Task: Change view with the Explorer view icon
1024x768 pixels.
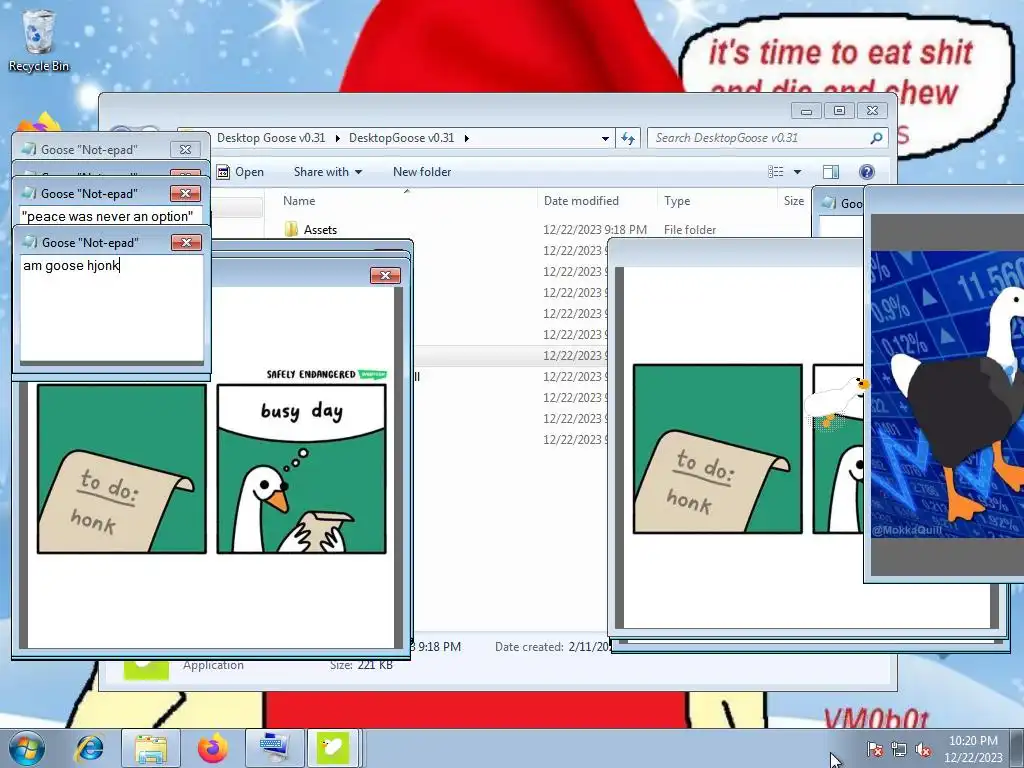Action: point(776,172)
